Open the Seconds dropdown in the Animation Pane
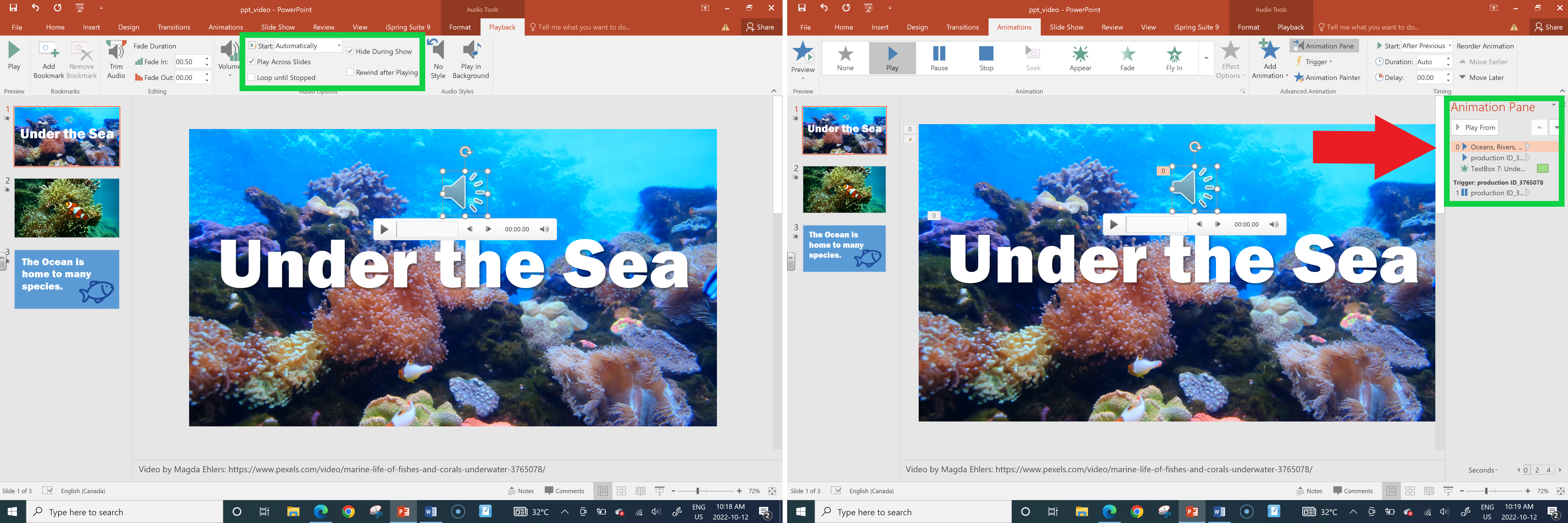The height and width of the screenshot is (523, 1568). (1483, 470)
